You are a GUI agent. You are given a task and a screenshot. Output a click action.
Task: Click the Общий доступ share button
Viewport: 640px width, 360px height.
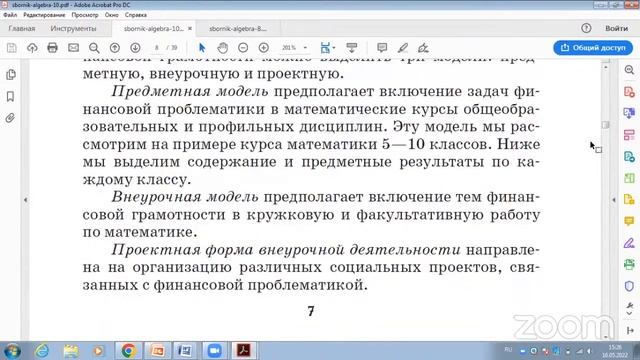tap(593, 48)
